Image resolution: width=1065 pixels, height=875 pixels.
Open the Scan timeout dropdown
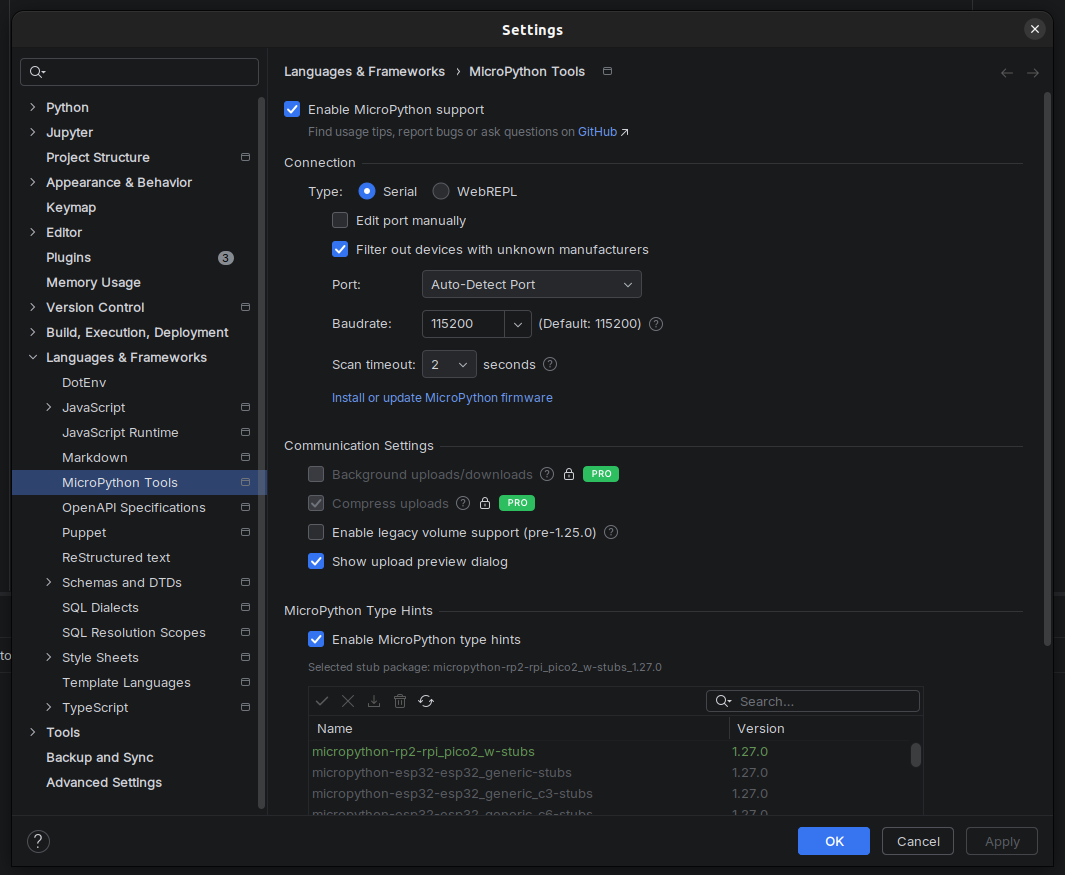[449, 365]
